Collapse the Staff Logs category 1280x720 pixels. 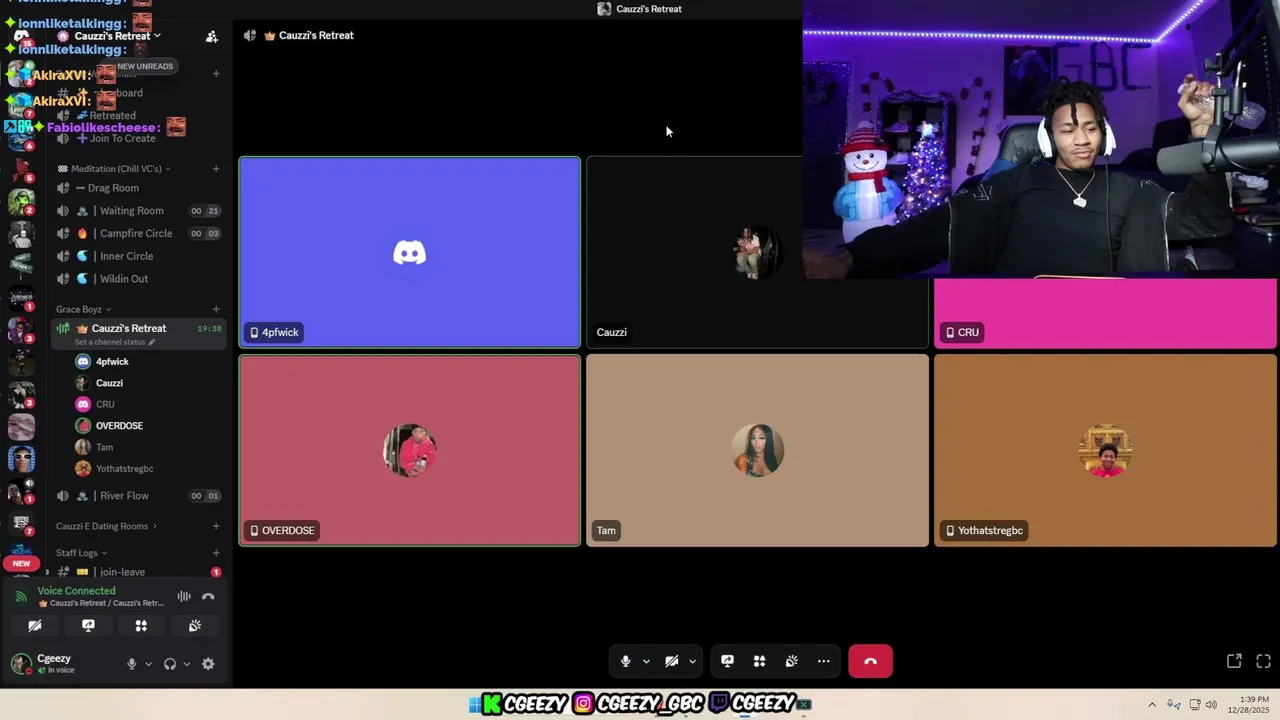tap(81, 553)
